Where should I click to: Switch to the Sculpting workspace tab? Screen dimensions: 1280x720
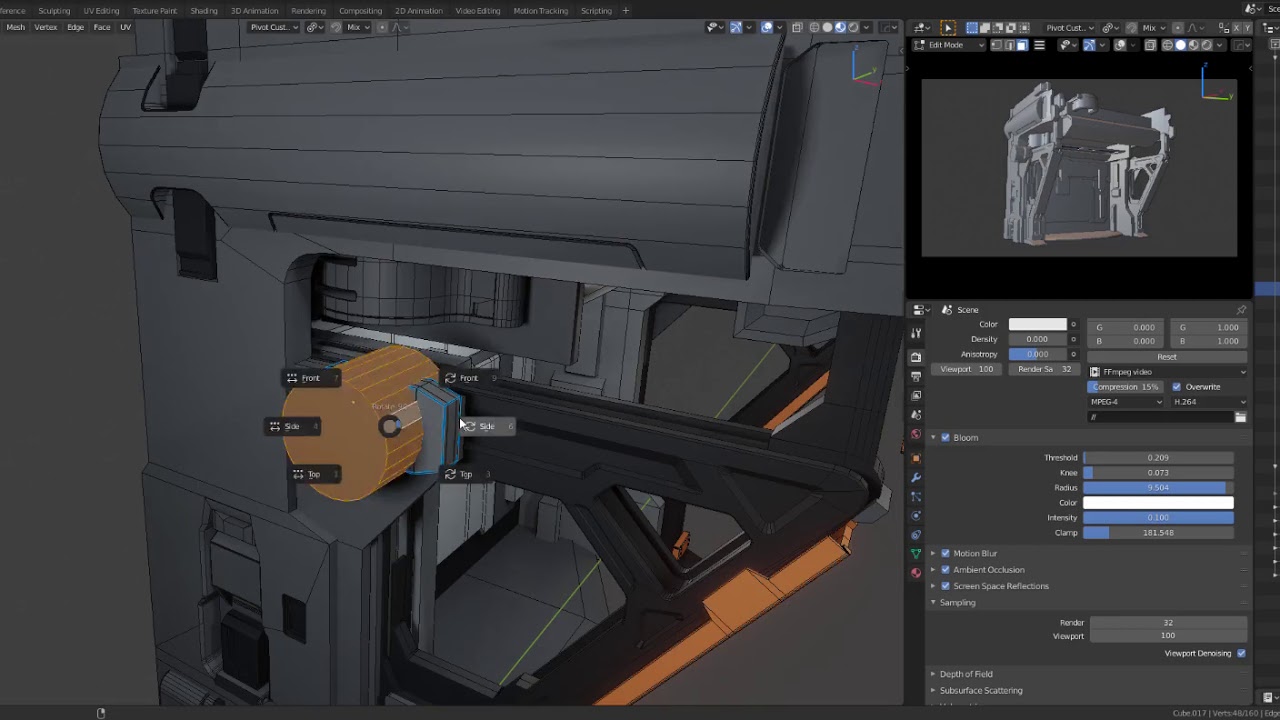point(54,11)
